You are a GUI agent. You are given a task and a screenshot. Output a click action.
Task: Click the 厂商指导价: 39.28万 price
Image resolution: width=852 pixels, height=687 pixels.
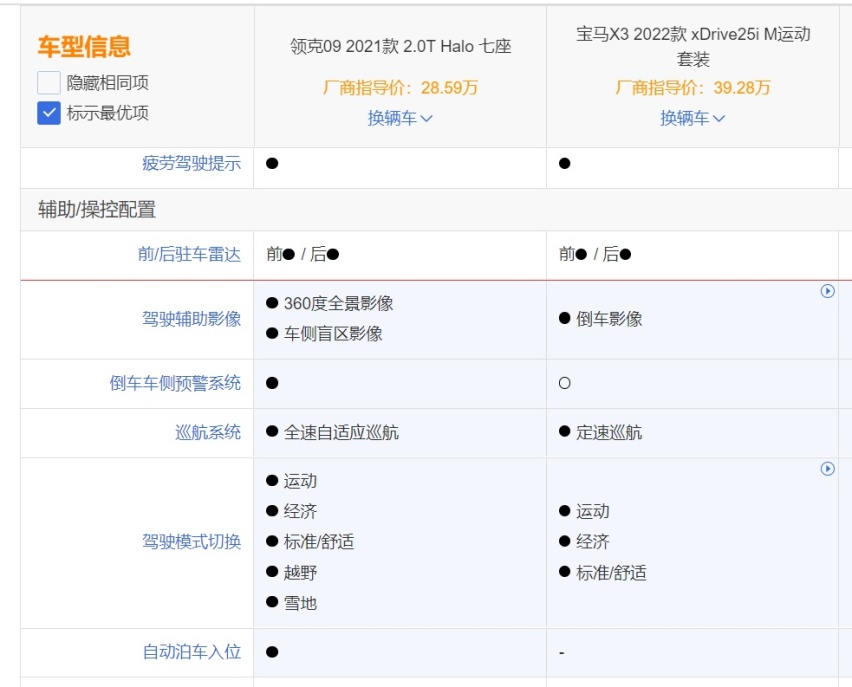tap(693, 88)
